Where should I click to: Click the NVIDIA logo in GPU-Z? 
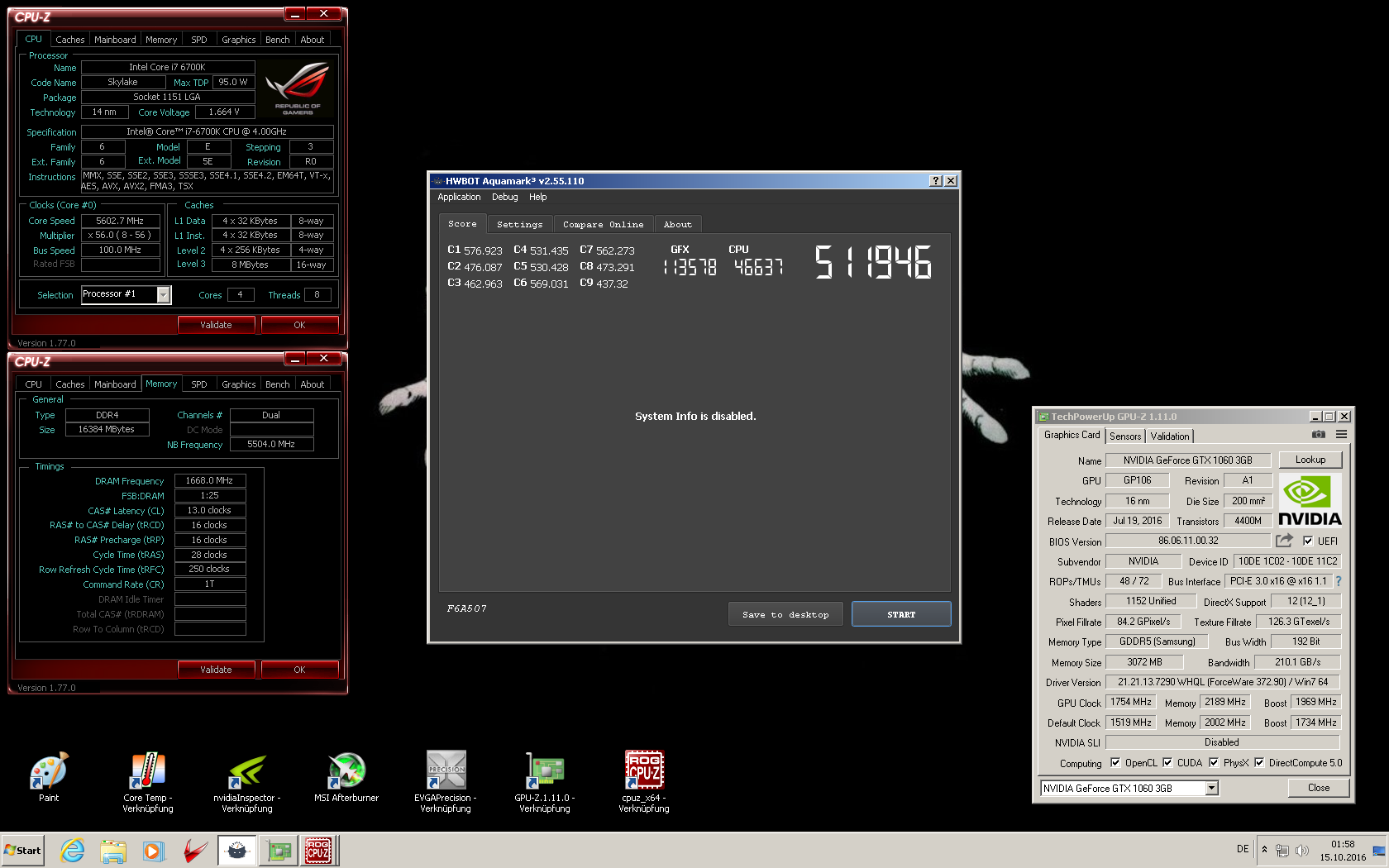pos(1310,500)
